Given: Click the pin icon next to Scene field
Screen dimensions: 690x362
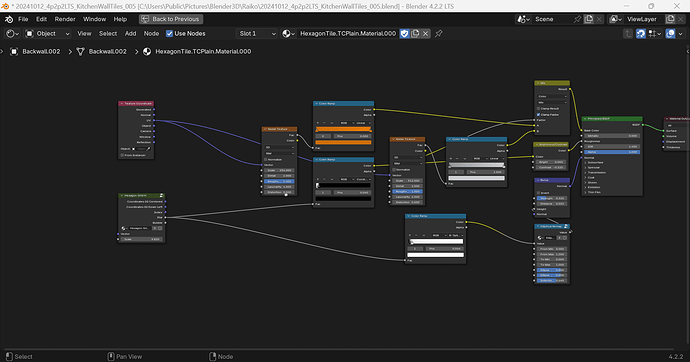Looking at the screenshot, I should 577,19.
